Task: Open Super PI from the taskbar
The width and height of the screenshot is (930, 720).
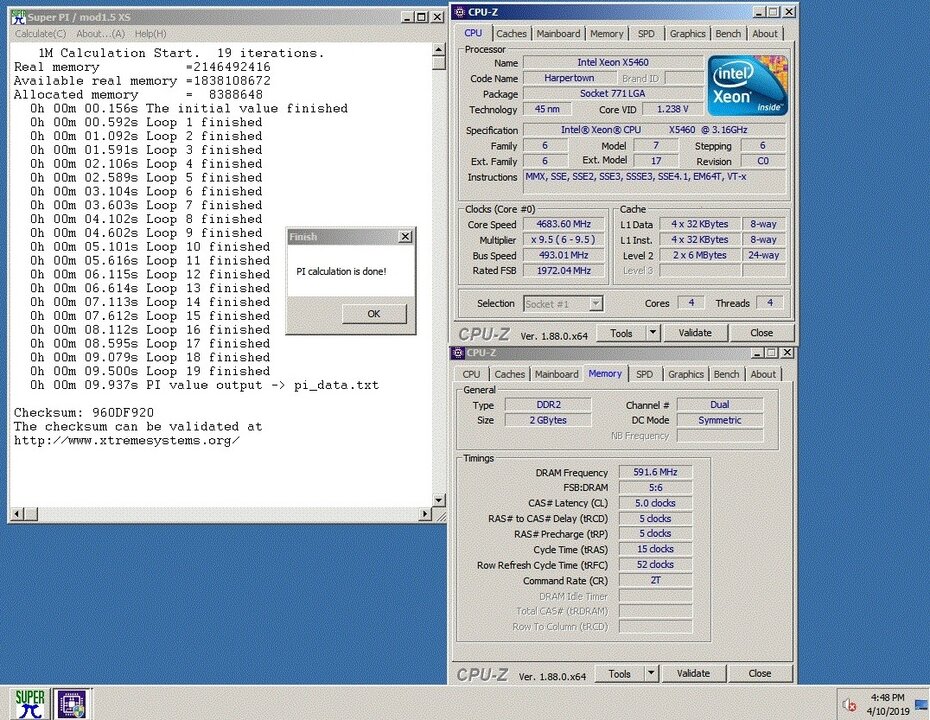Action: 30,704
